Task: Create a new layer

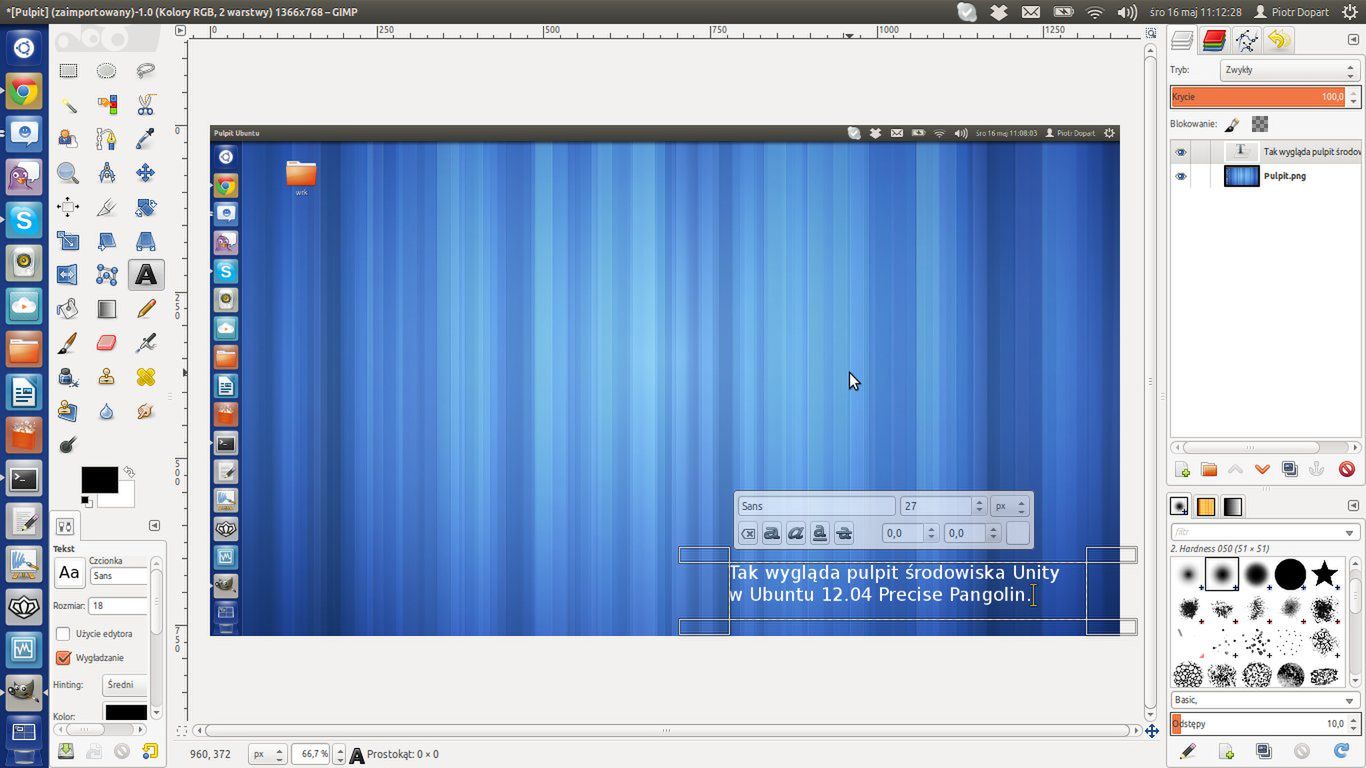Action: (x=1182, y=470)
